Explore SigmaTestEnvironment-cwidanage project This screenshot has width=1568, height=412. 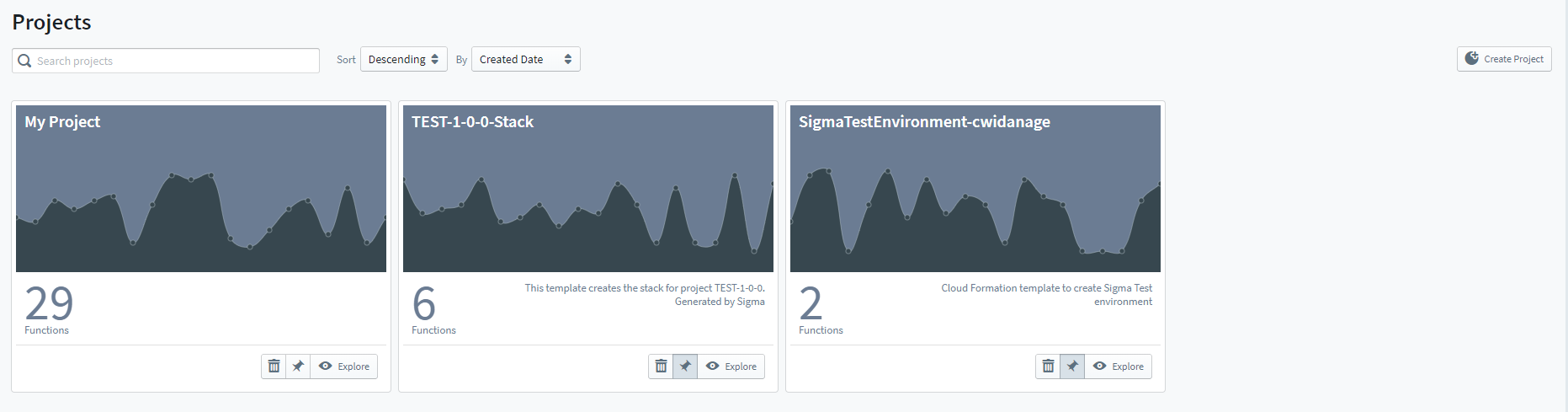point(1119,367)
